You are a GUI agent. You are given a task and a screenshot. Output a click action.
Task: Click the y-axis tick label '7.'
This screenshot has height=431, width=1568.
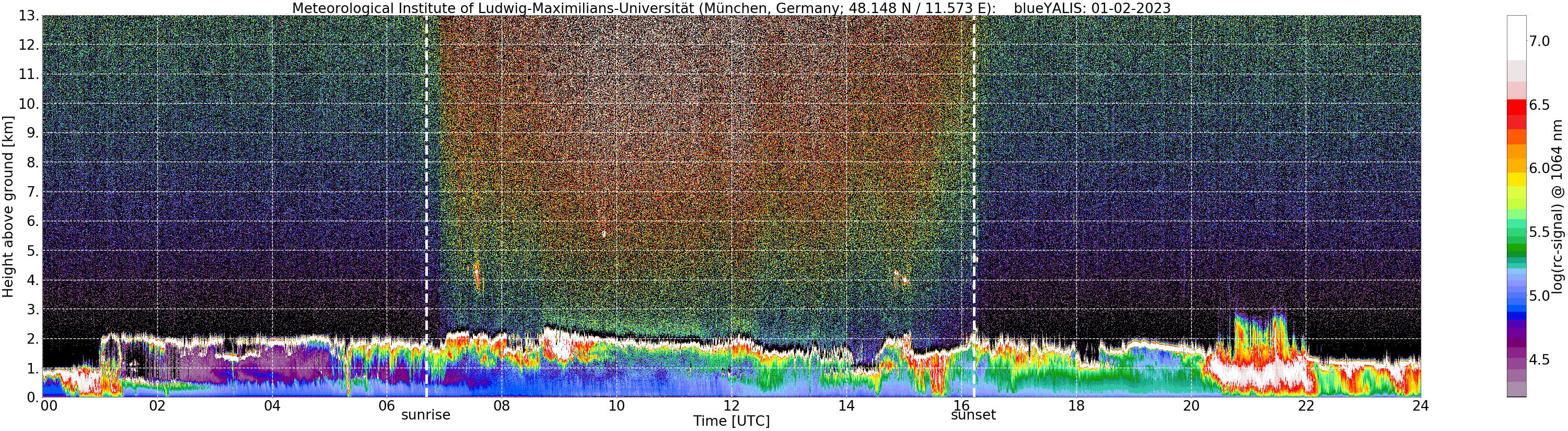(x=32, y=192)
